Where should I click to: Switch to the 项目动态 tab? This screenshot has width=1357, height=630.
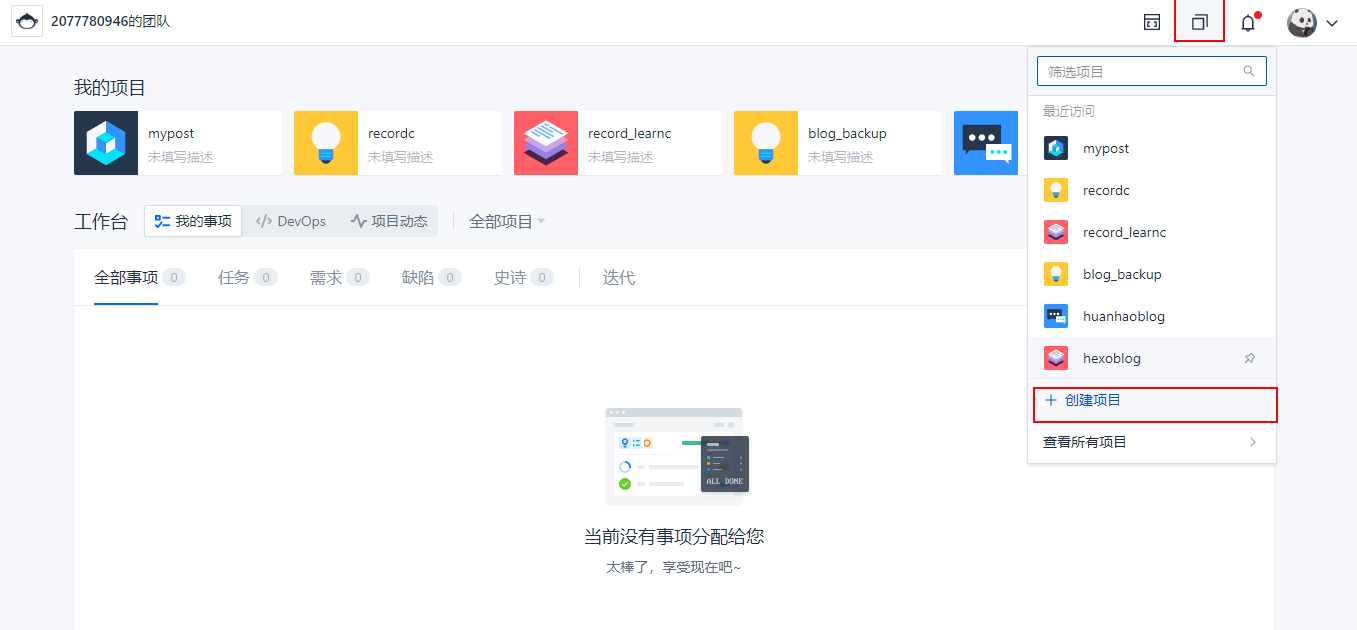[x=389, y=221]
